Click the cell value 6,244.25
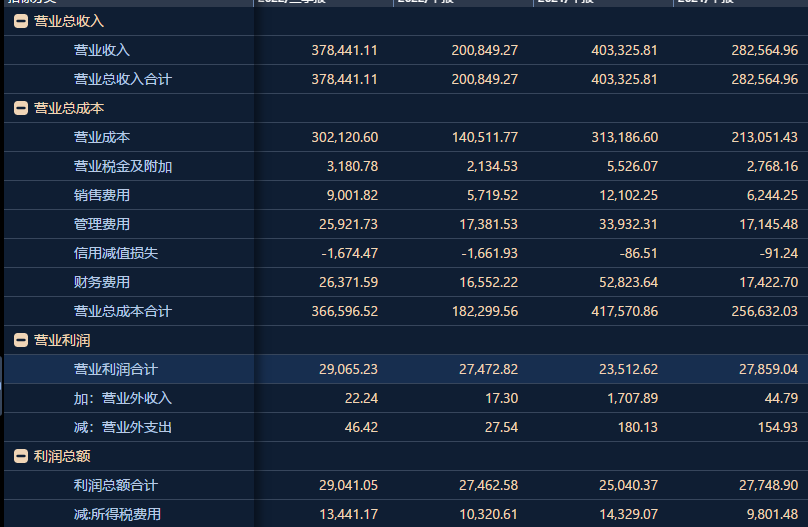The height and width of the screenshot is (527, 808). (x=772, y=195)
